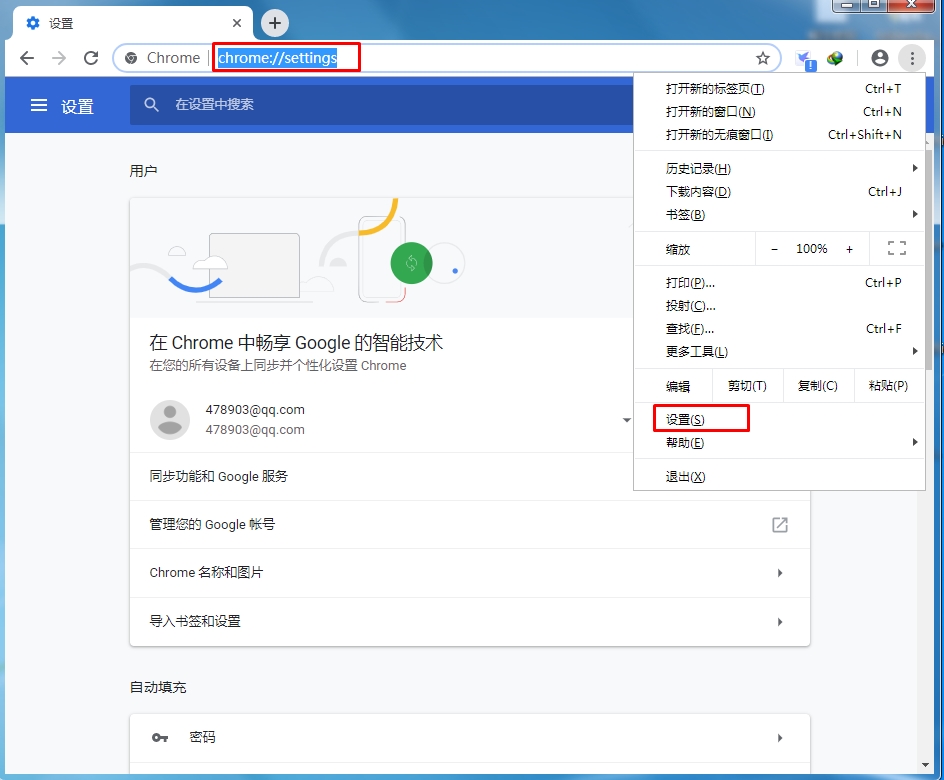Select 打开新的窗口(N) menu item
The width and height of the screenshot is (944, 780).
(x=780, y=111)
